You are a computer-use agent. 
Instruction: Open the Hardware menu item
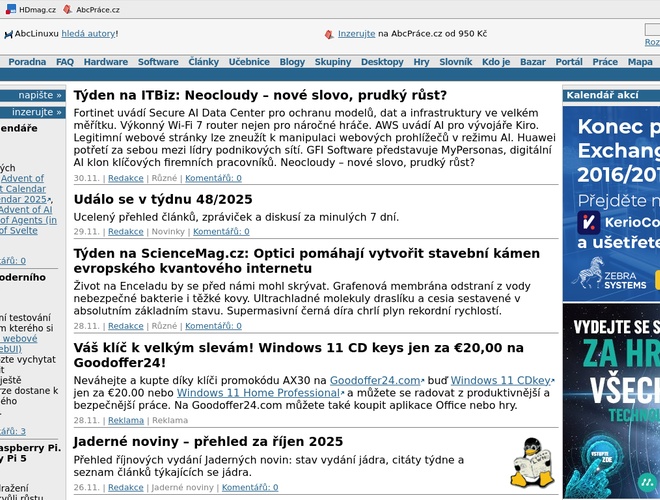pyautogui.click(x=105, y=62)
